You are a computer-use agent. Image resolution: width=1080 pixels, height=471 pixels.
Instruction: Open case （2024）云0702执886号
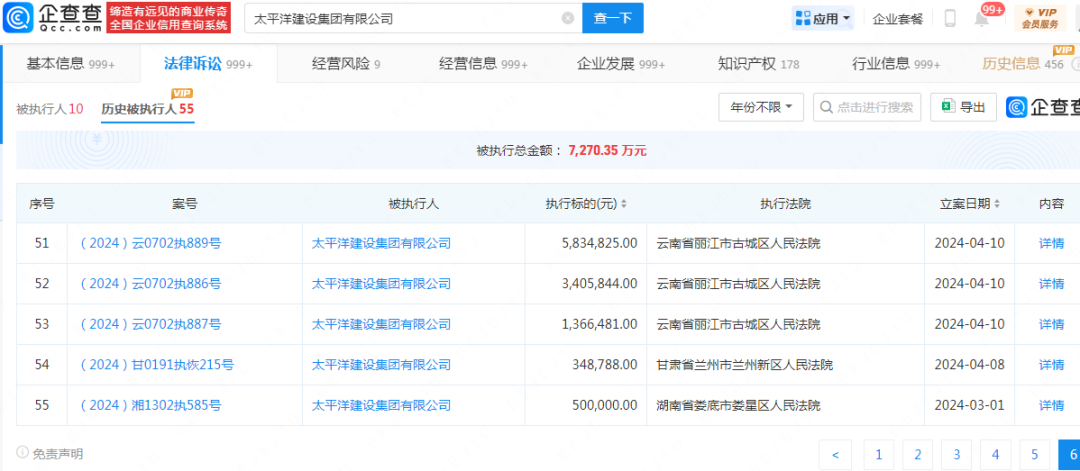point(151,283)
